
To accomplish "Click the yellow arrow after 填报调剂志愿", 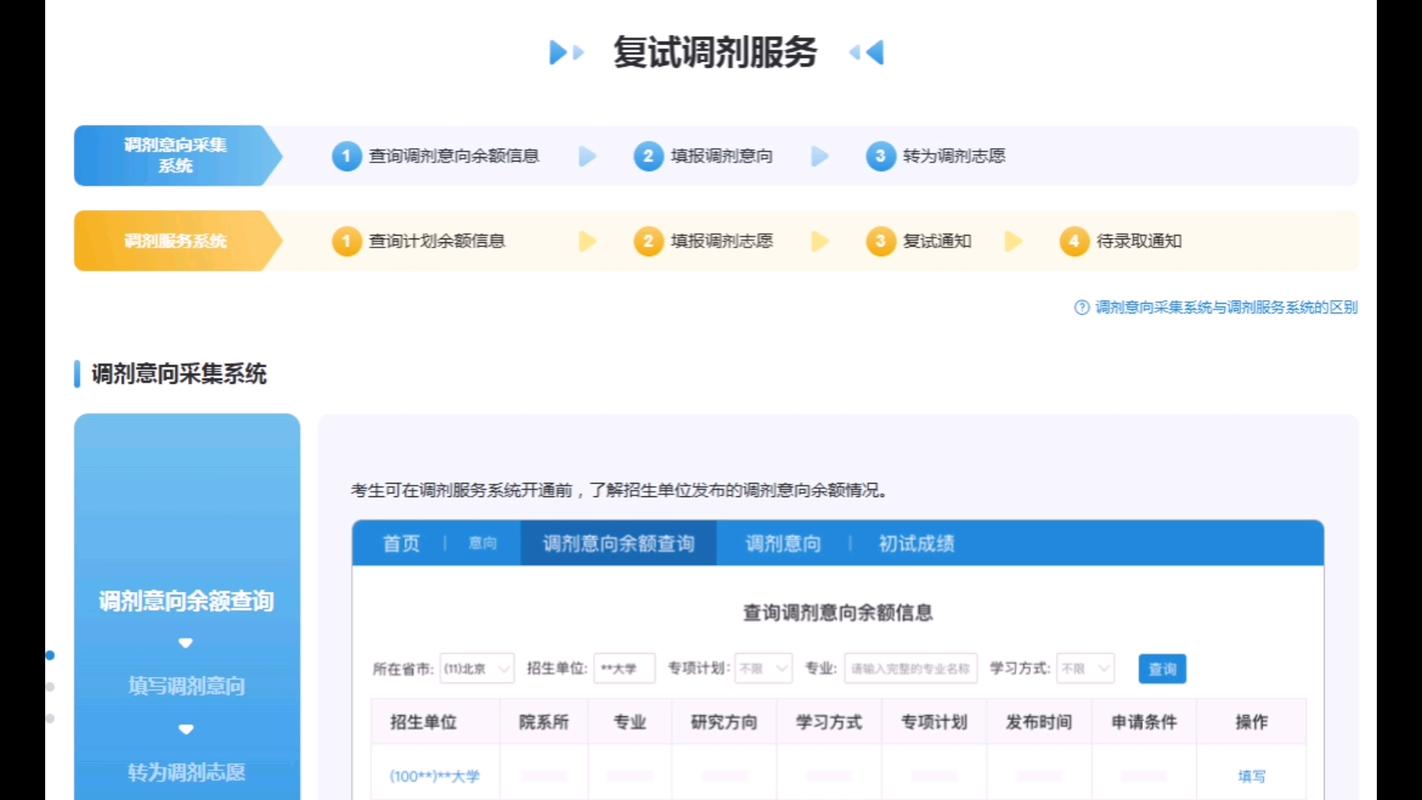I will click(x=820, y=241).
